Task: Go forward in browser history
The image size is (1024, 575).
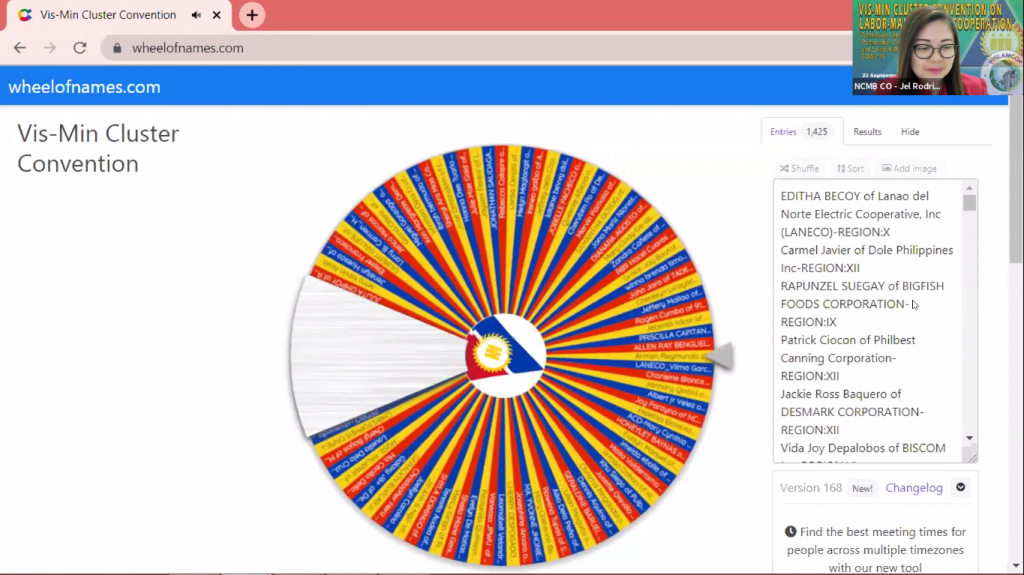Action: tap(50, 48)
